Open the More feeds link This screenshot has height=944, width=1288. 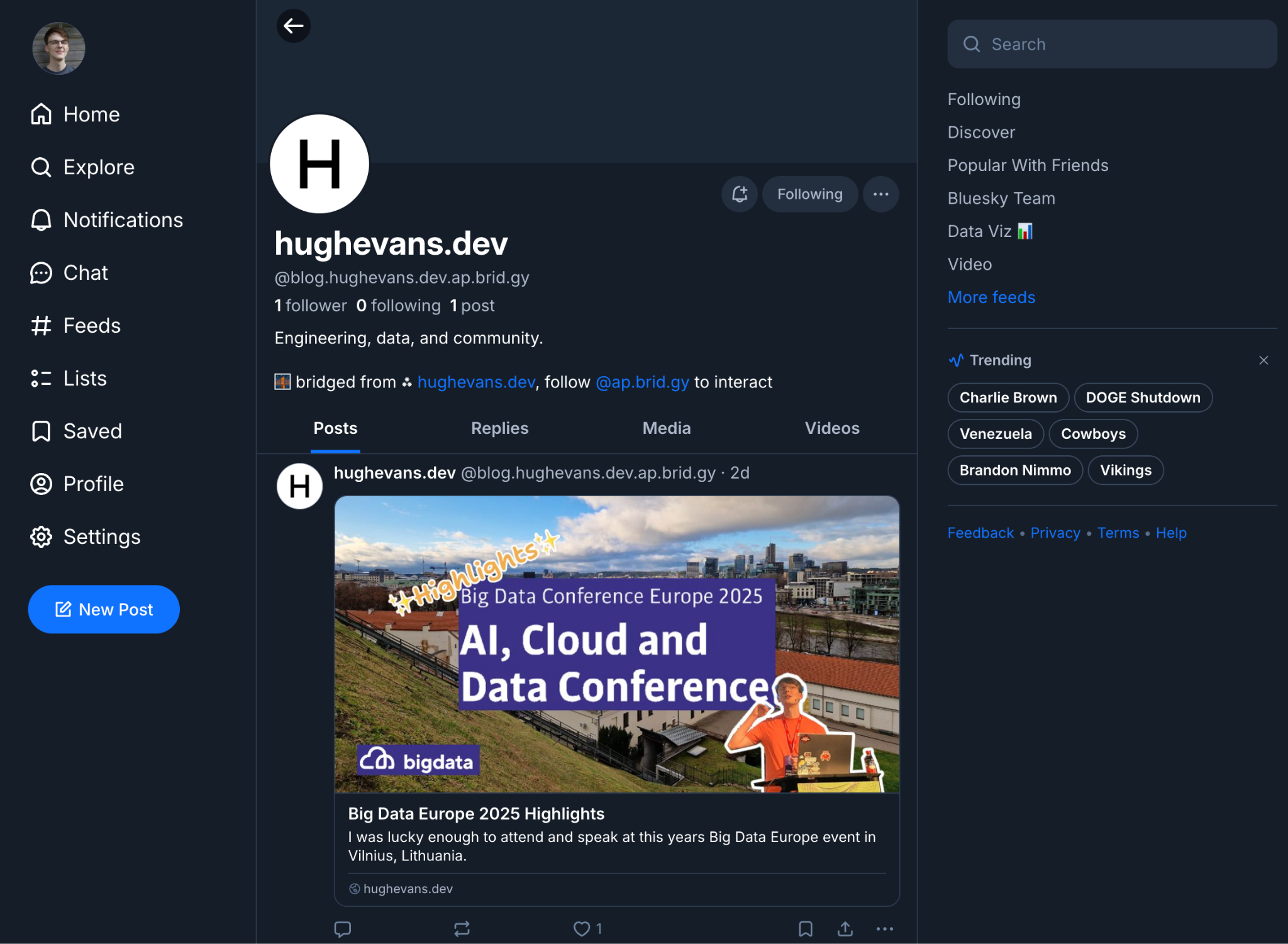991,297
